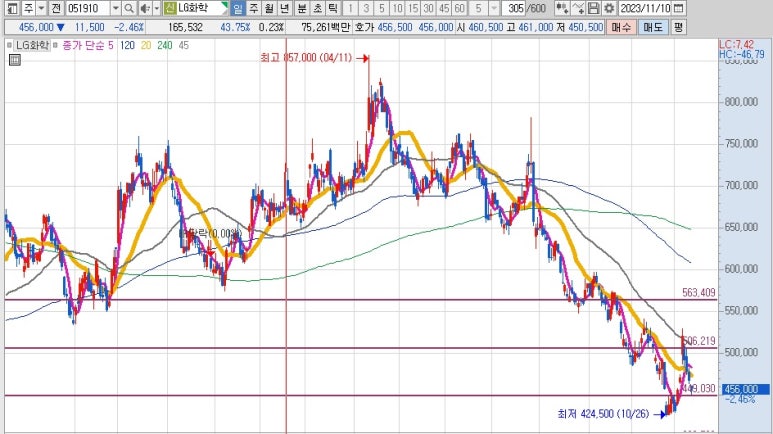The height and width of the screenshot is (434, 773).
Task: Select the 년 yearly chart period
Action: click(284, 8)
